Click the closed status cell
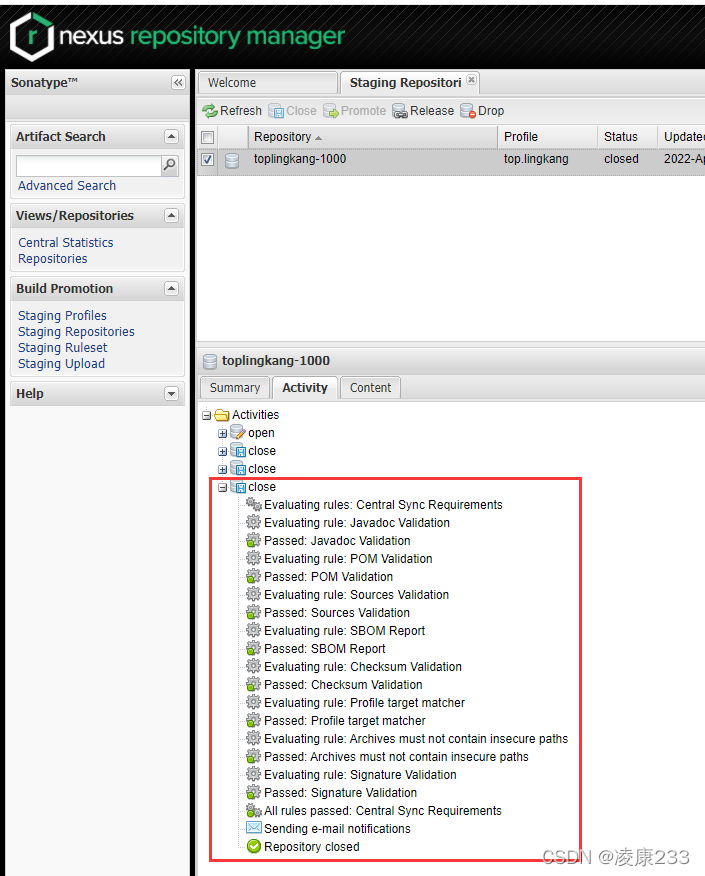705x876 pixels. (621, 159)
